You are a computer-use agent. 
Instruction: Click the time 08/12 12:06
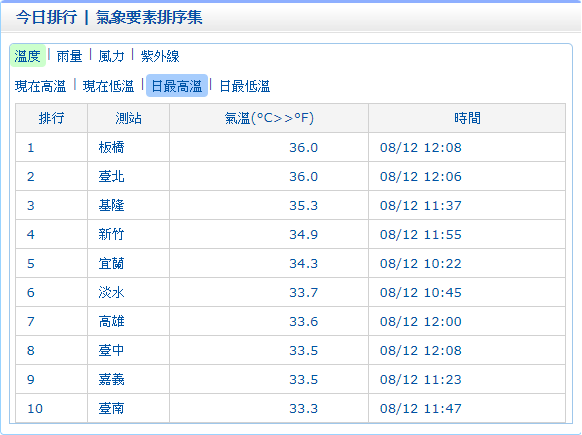point(421,177)
